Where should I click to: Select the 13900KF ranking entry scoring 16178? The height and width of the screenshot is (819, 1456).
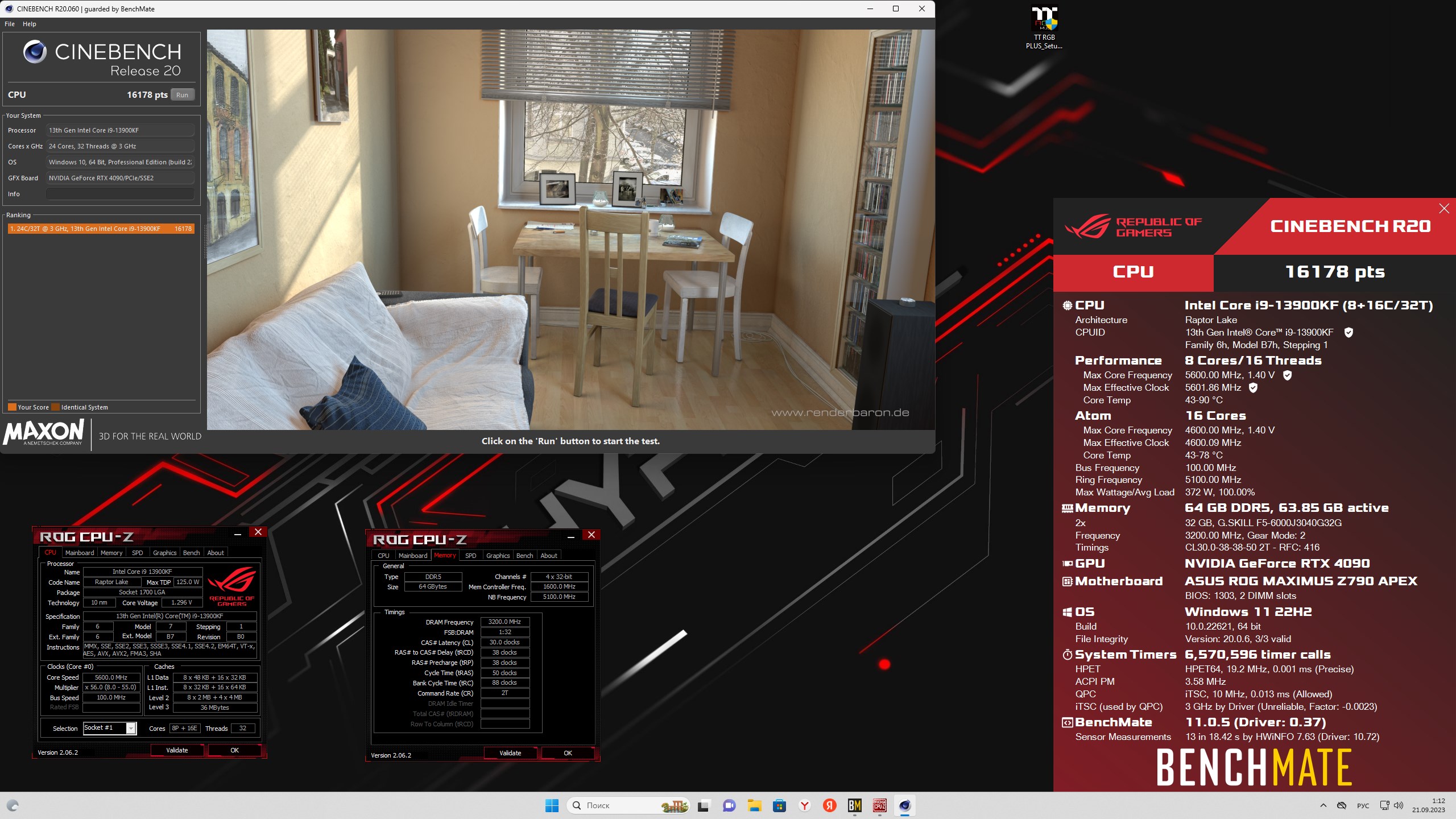coord(101,229)
